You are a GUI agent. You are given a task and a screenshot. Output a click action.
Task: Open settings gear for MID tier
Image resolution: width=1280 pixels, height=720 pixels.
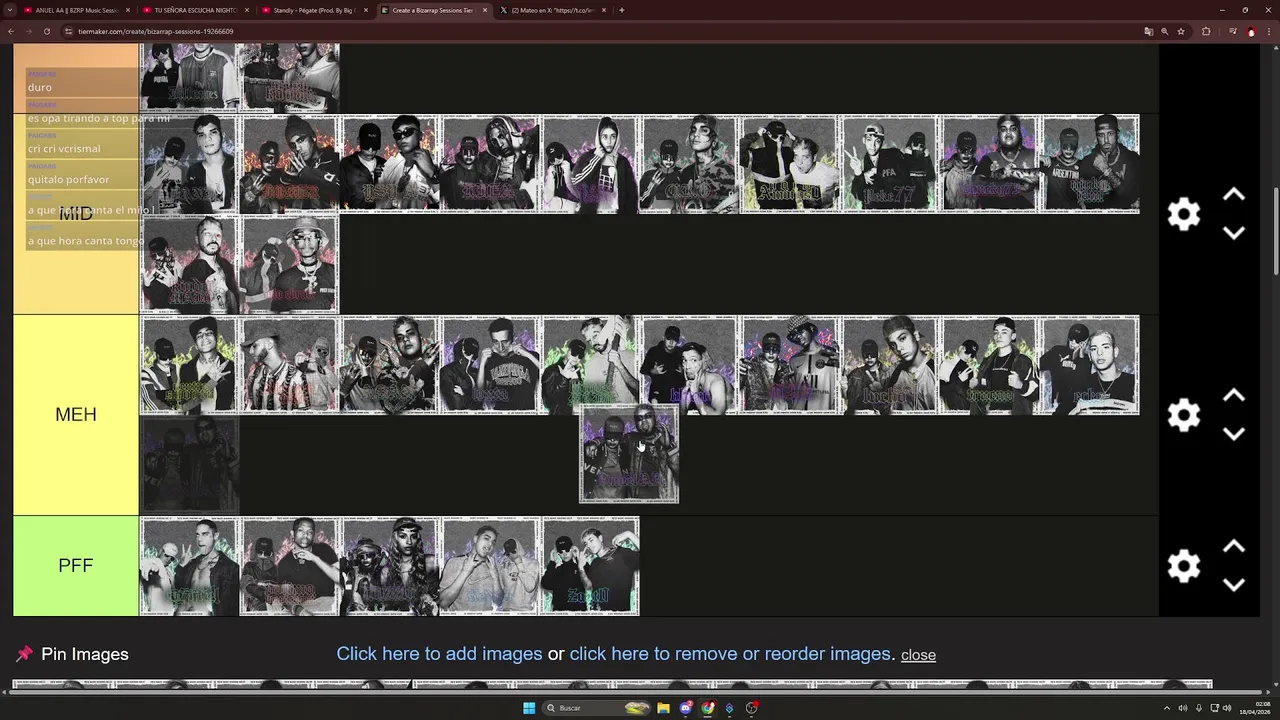tap(1184, 214)
